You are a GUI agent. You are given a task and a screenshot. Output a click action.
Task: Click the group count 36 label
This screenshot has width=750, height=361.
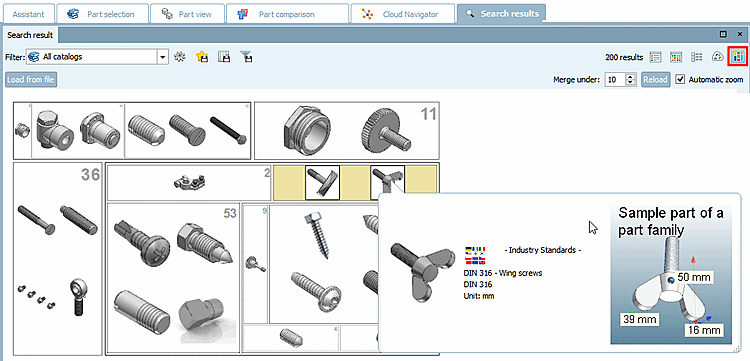(x=90, y=175)
